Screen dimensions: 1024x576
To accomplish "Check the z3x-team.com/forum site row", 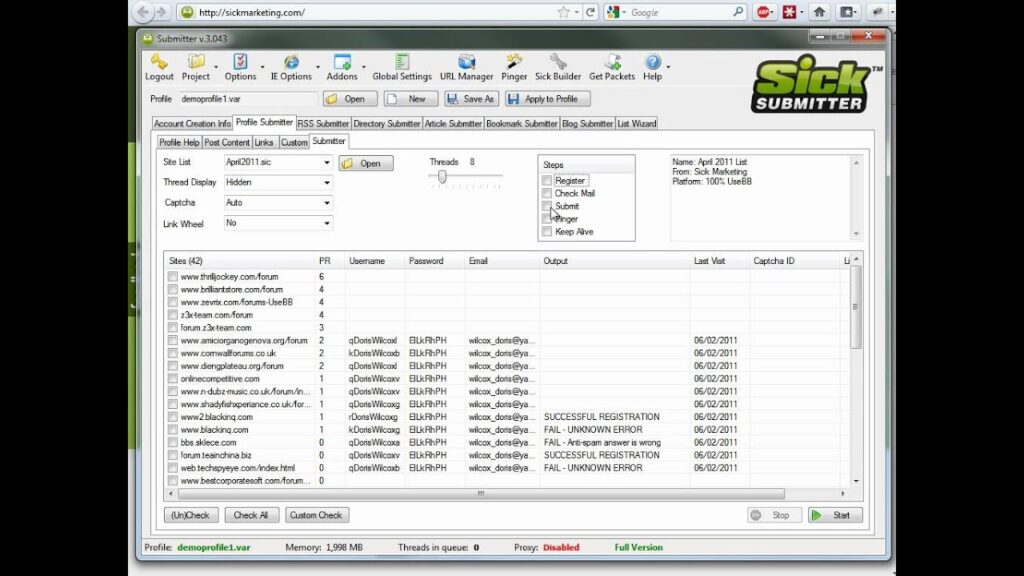I will click(172, 315).
